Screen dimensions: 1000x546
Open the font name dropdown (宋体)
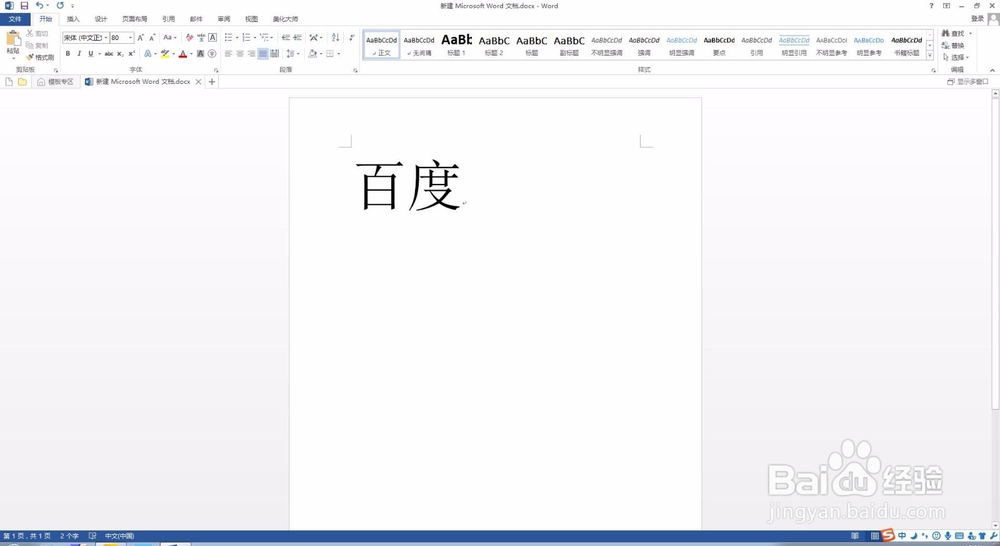(106, 38)
